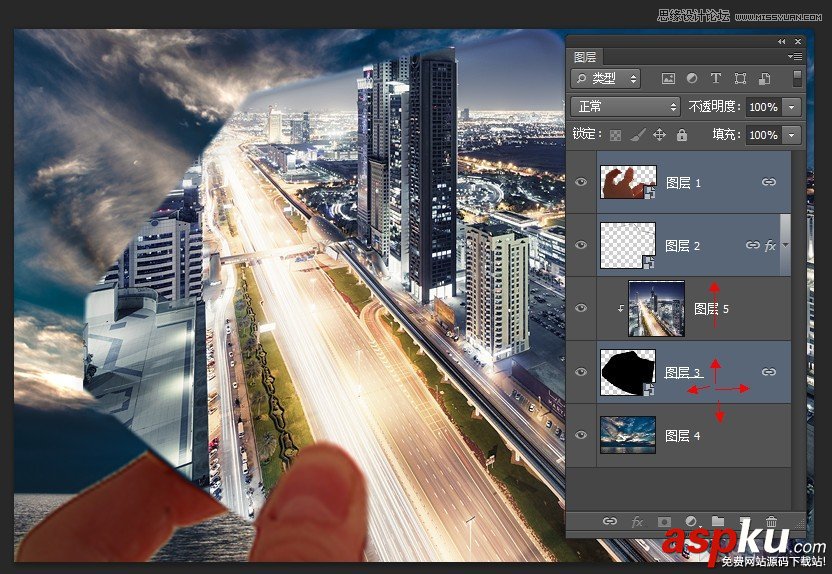Filter layers by adjustment layer type
The height and width of the screenshot is (574, 832).
click(x=692, y=79)
